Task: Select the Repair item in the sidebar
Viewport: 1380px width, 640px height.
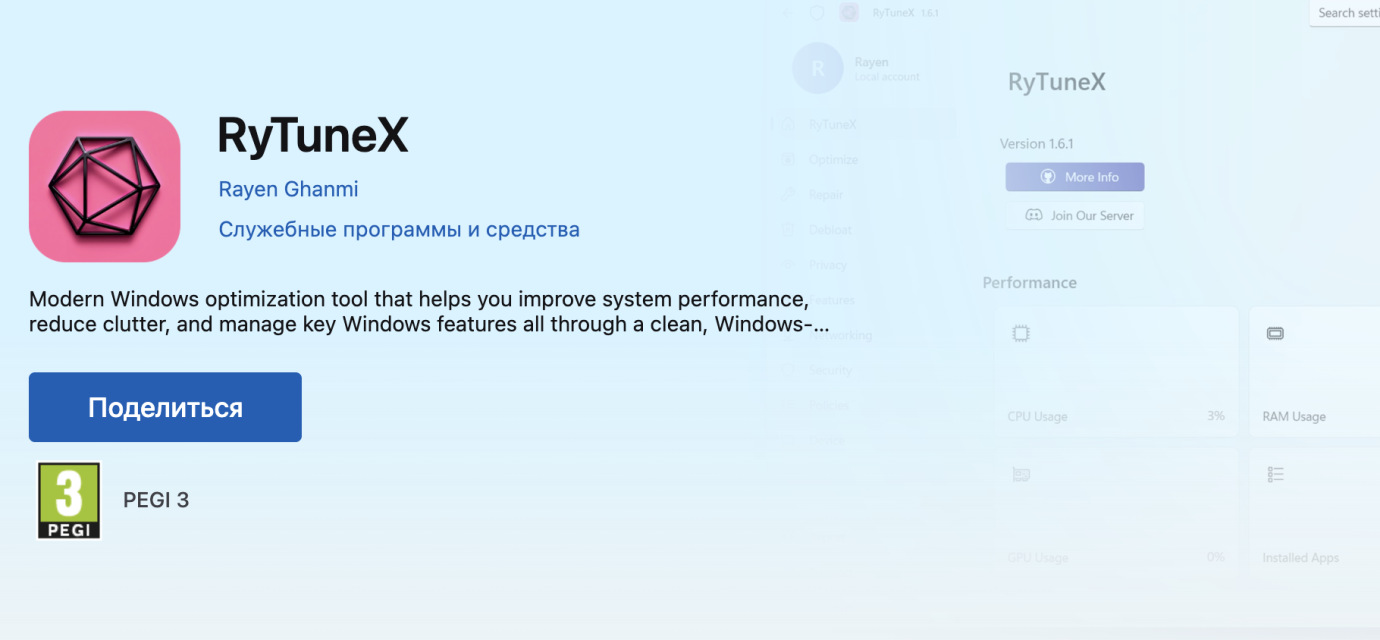Action: (826, 195)
